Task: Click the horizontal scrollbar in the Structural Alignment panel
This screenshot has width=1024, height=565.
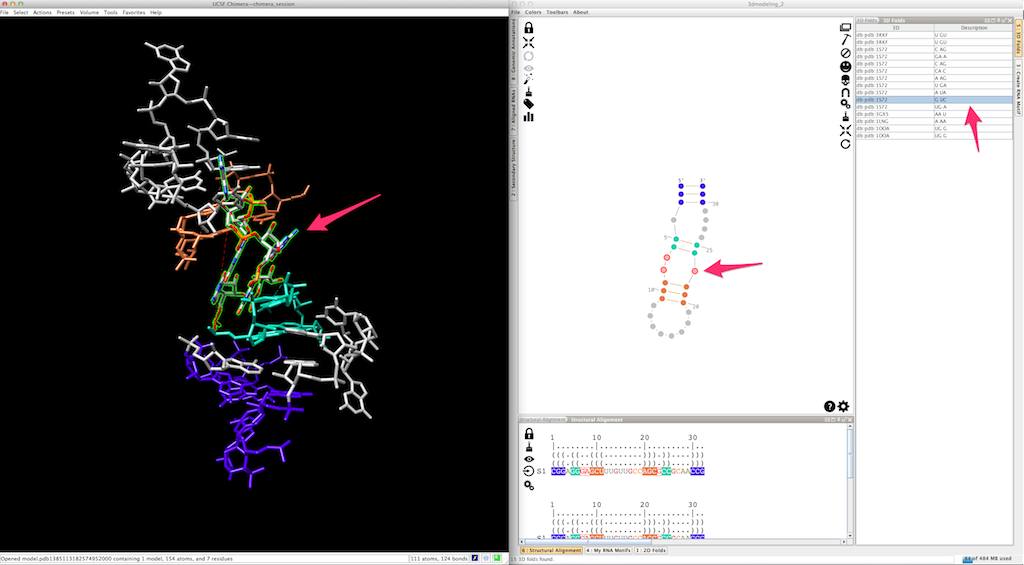Action: coord(683,541)
